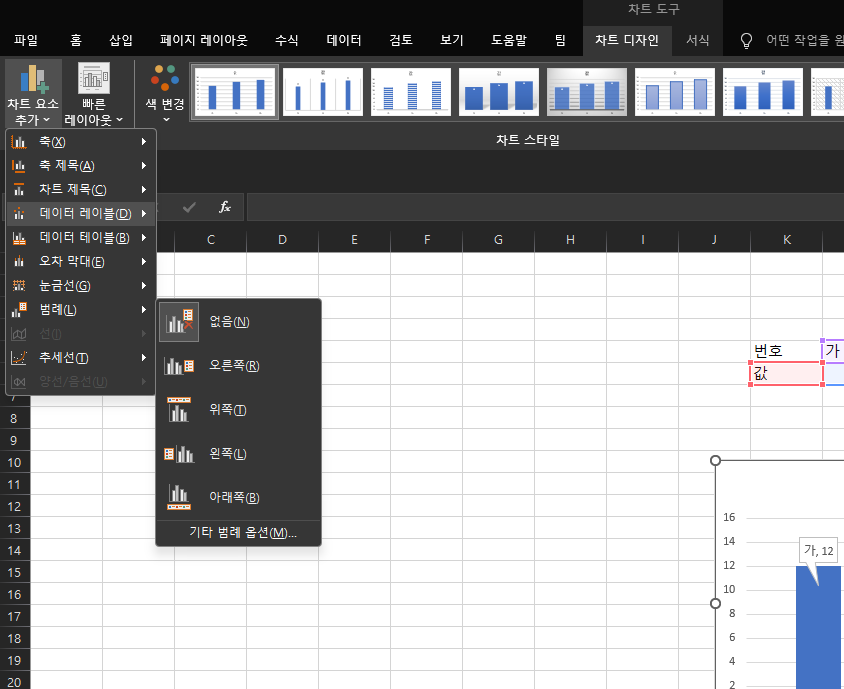Viewport: 844px width, 689px height.
Task: Apply the fifth gray-background chart style
Action: (x=587, y=92)
